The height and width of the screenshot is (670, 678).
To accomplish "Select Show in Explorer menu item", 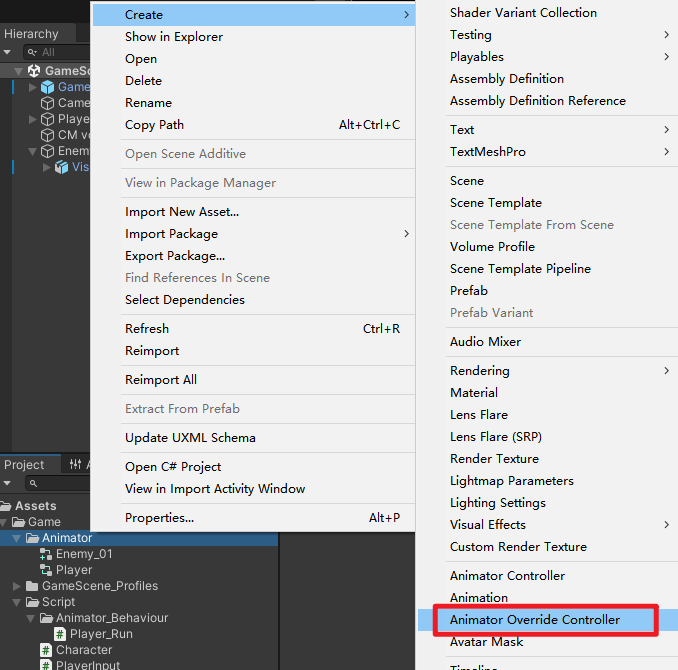I will [174, 37].
